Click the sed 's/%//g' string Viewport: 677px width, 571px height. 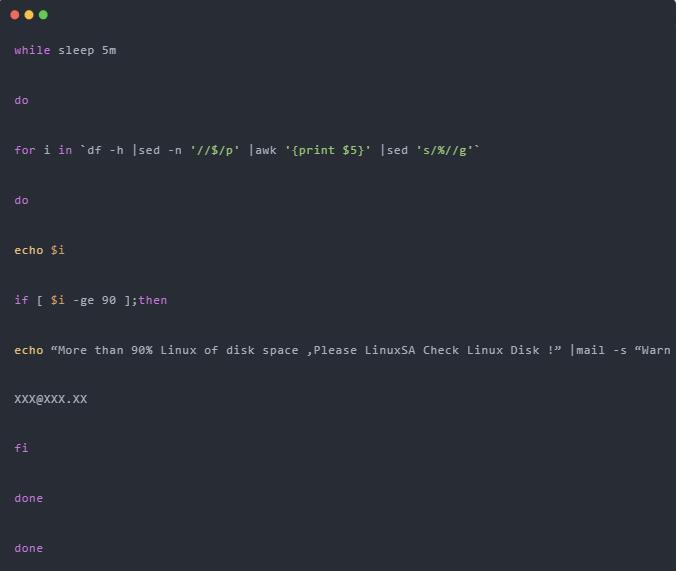coord(444,150)
